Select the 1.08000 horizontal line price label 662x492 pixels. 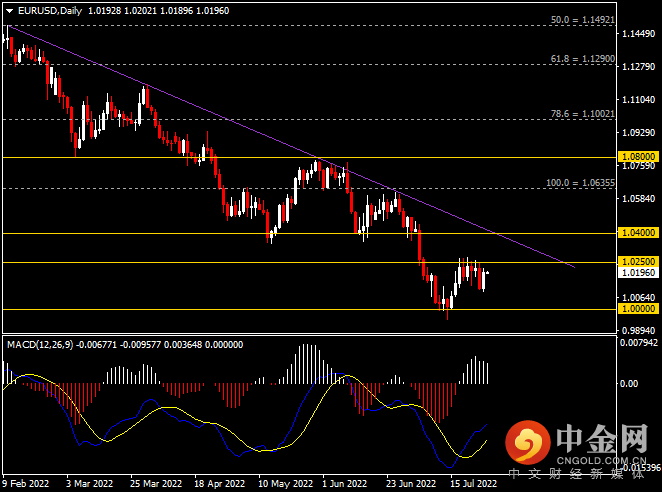pyautogui.click(x=639, y=157)
